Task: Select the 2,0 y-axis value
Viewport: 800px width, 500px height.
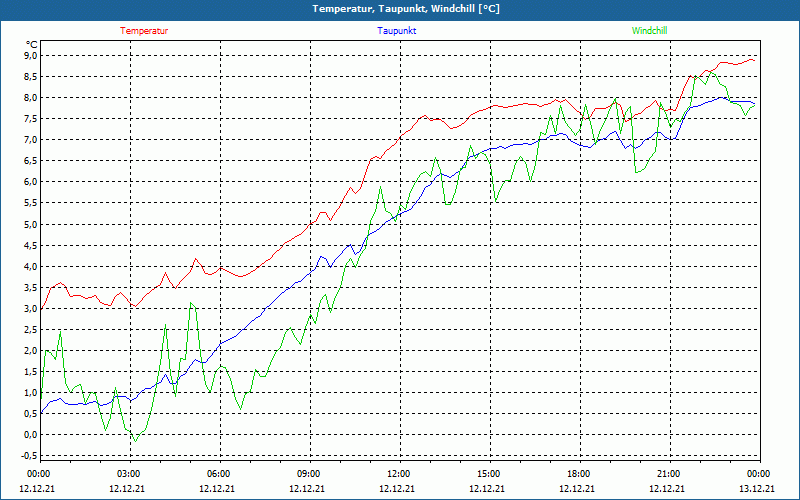Action: point(31,351)
